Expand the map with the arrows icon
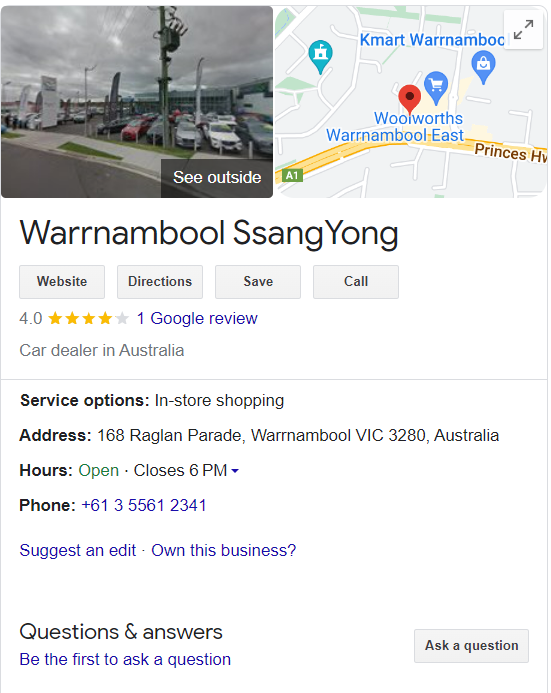This screenshot has height=693, width=551. [x=524, y=30]
